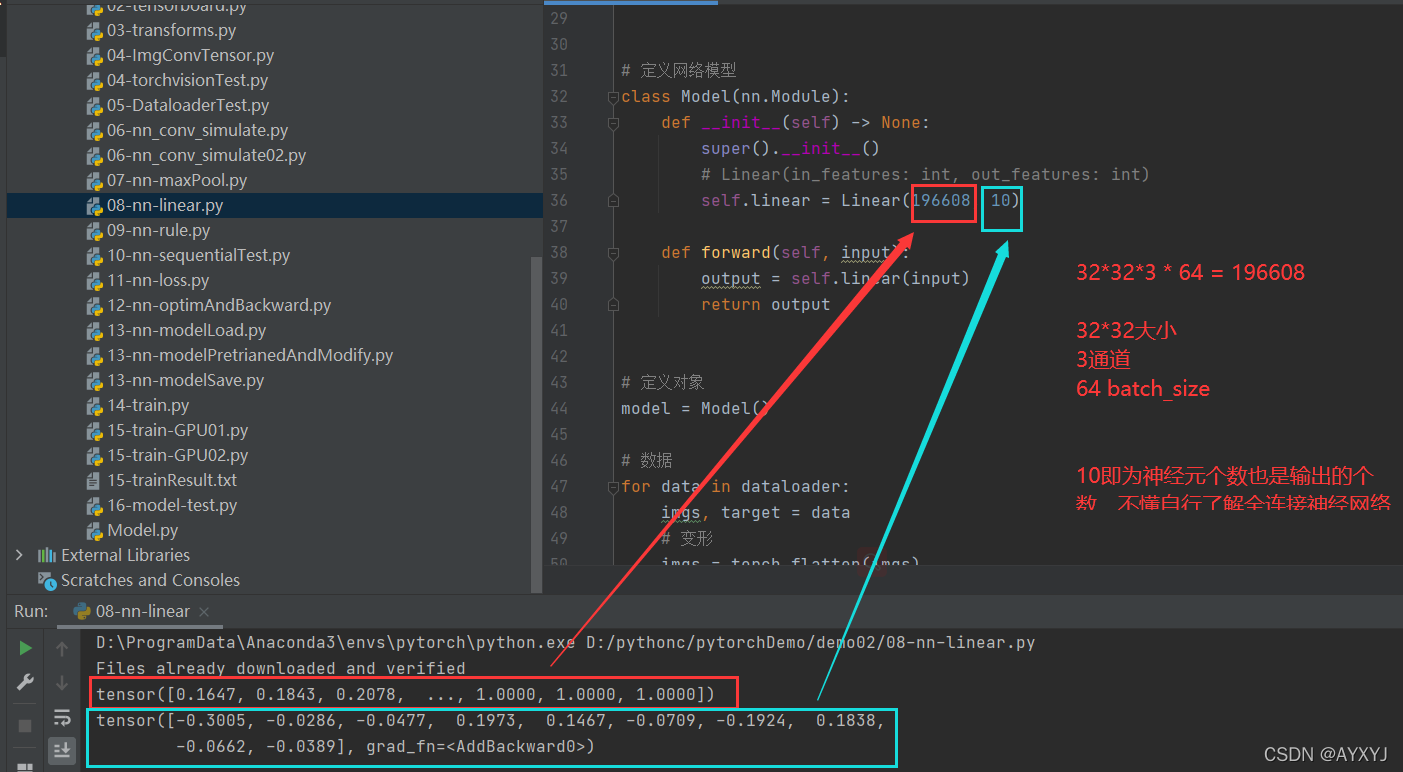Image resolution: width=1403 pixels, height=772 pixels.
Task: Open 13-nn-modelPretrianedAndModify.py file
Action: [x=250, y=355]
